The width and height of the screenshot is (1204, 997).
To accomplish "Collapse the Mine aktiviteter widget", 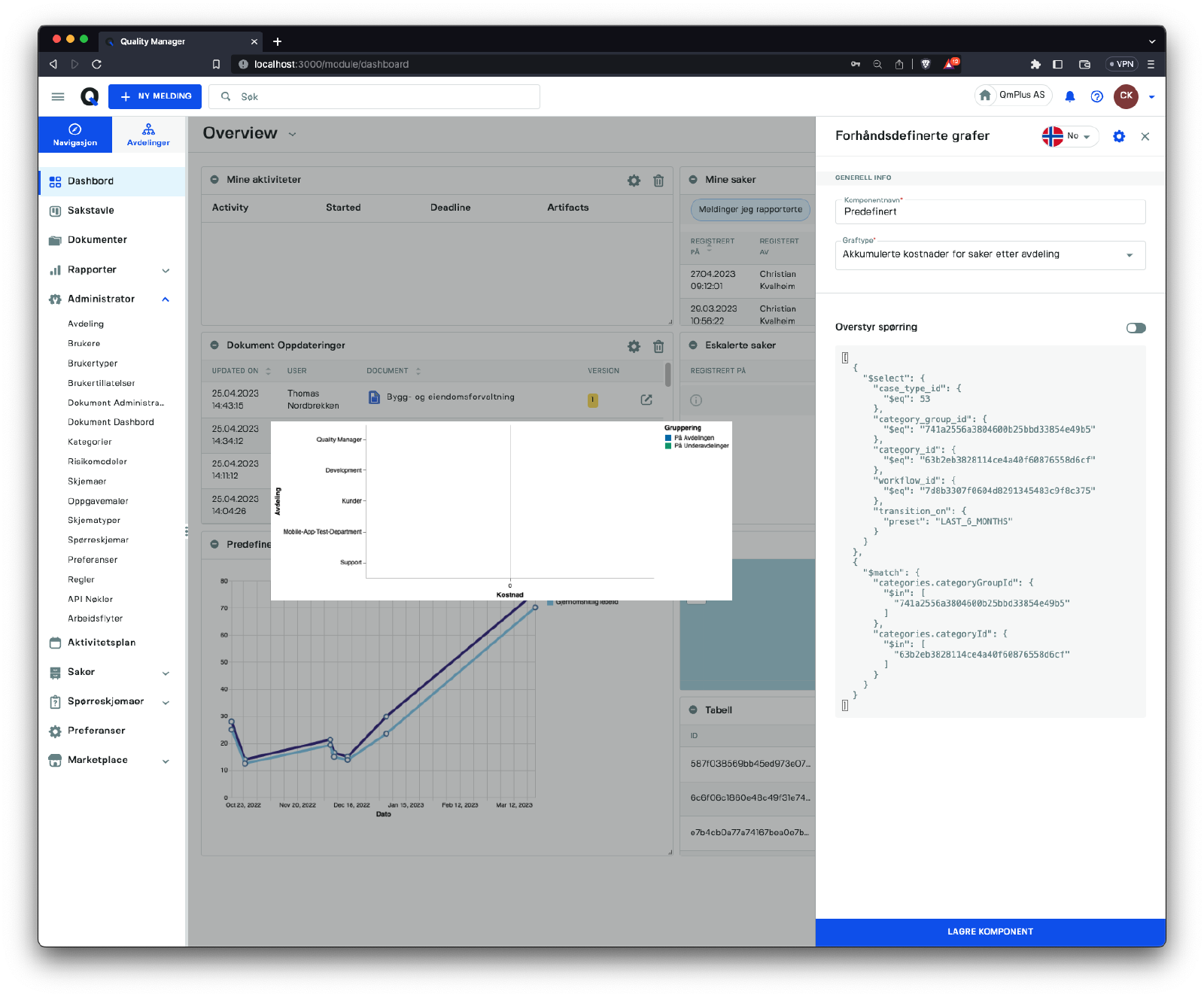I will click(214, 180).
